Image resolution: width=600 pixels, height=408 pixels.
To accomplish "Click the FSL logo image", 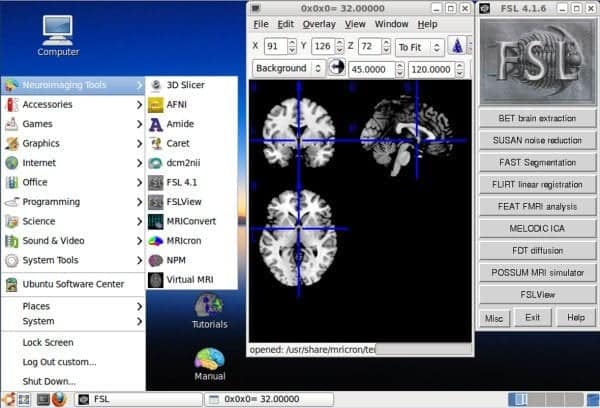I will click(537, 62).
